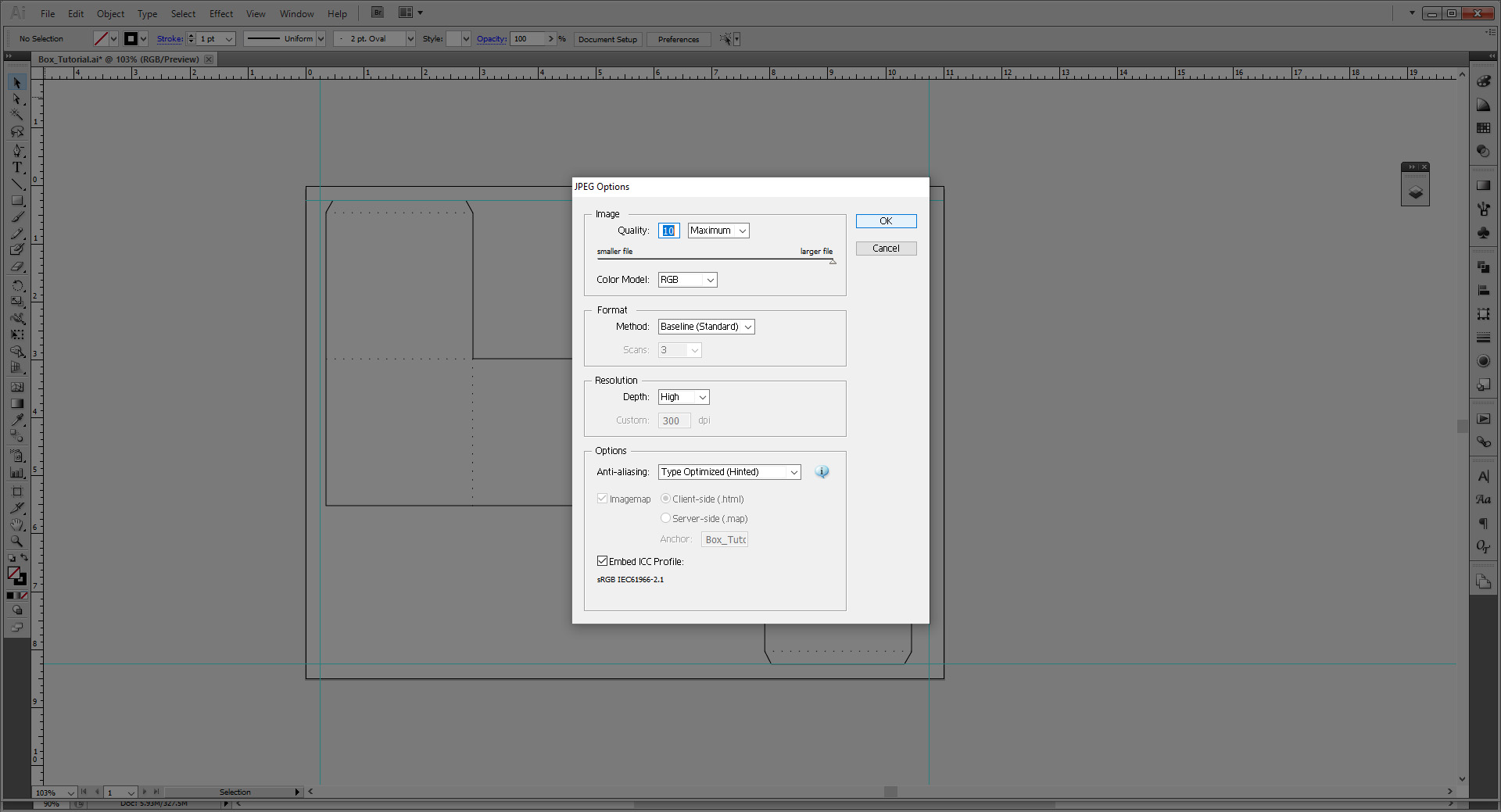Select the Server-side (.map) radio button

click(x=665, y=517)
